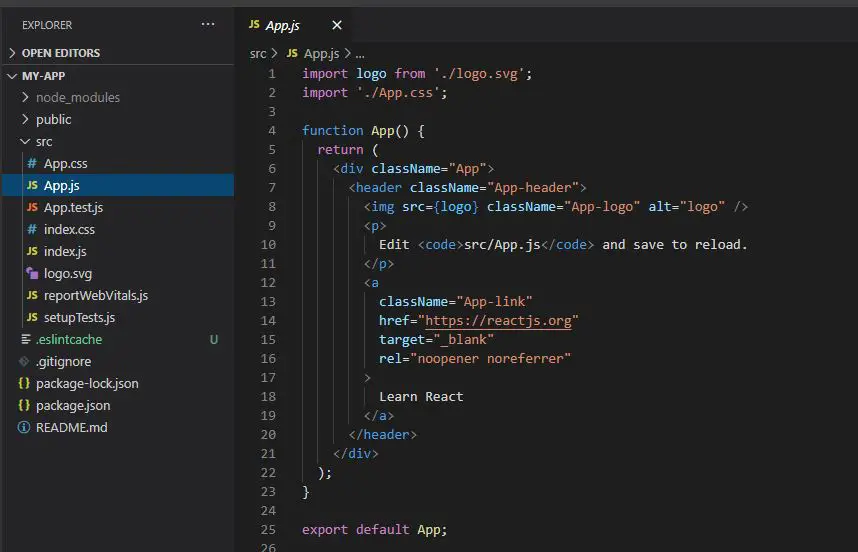
Task: Select the App.js editor tab
Action: click(281, 25)
